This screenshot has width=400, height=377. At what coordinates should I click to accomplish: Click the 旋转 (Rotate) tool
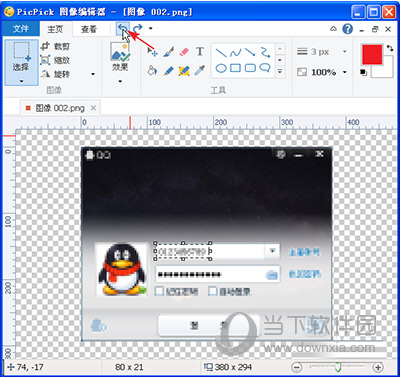pyautogui.click(x=55, y=74)
